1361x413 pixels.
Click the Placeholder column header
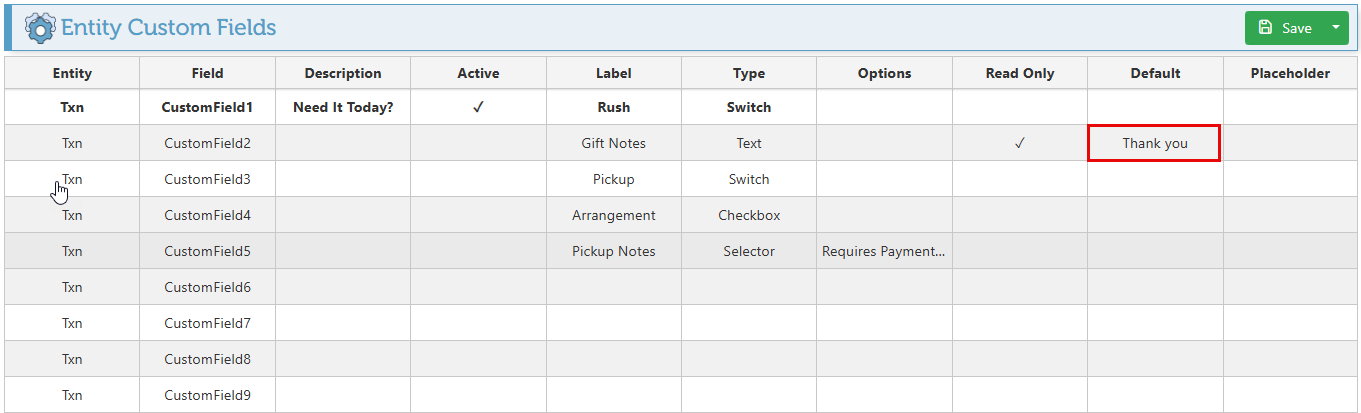click(1290, 73)
